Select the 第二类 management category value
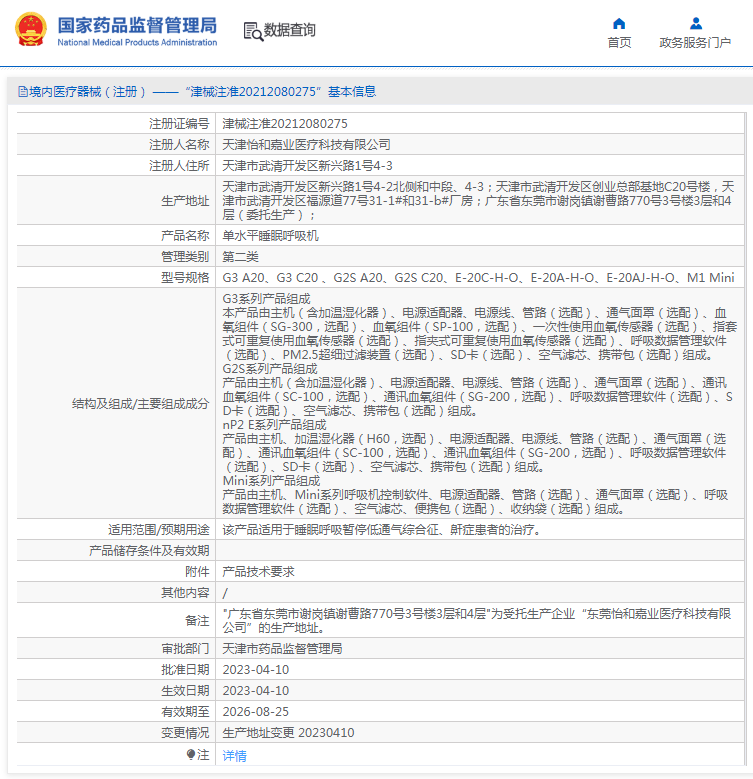 point(240,257)
